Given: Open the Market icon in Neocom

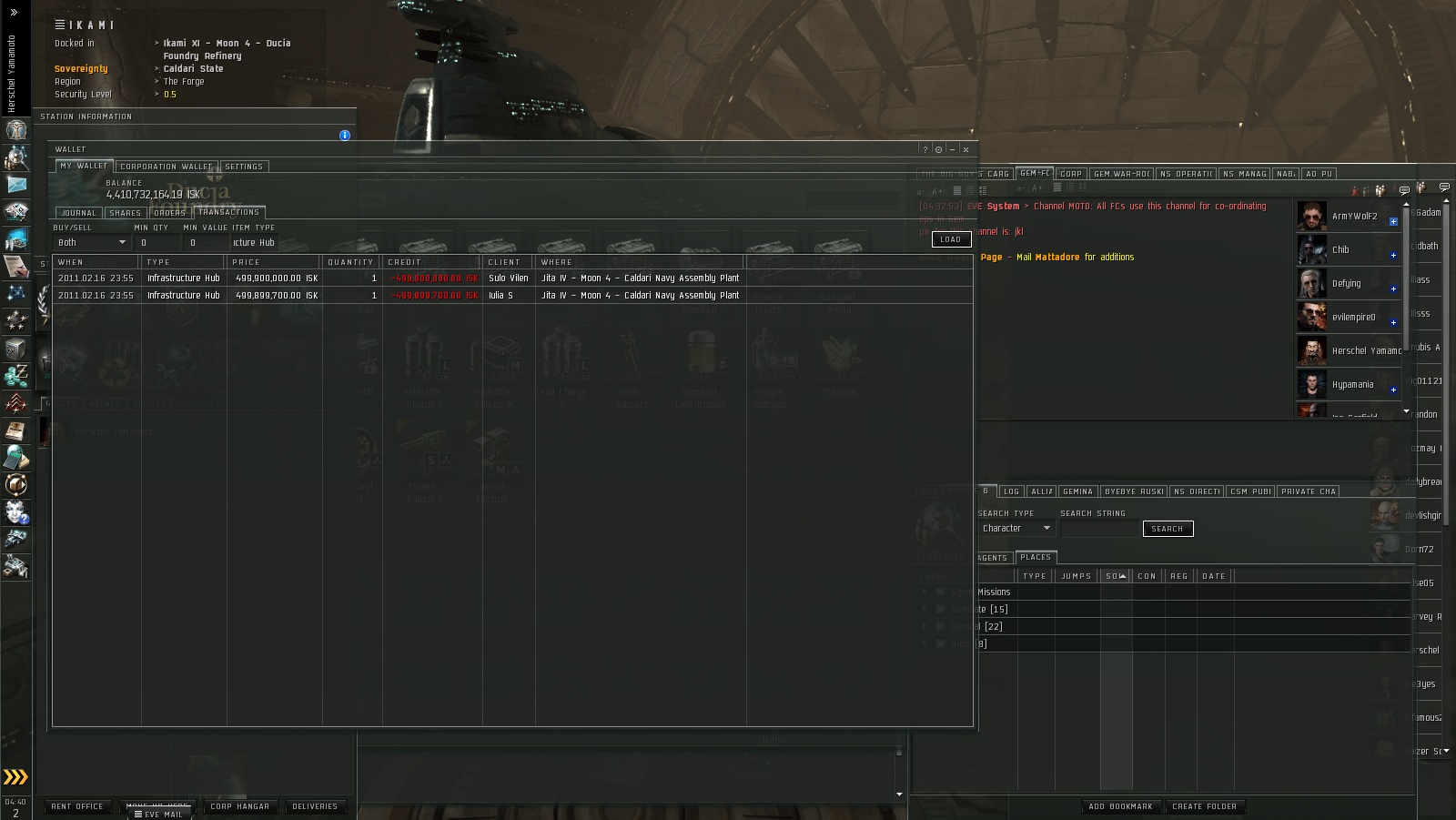Looking at the screenshot, I should pyautogui.click(x=15, y=239).
